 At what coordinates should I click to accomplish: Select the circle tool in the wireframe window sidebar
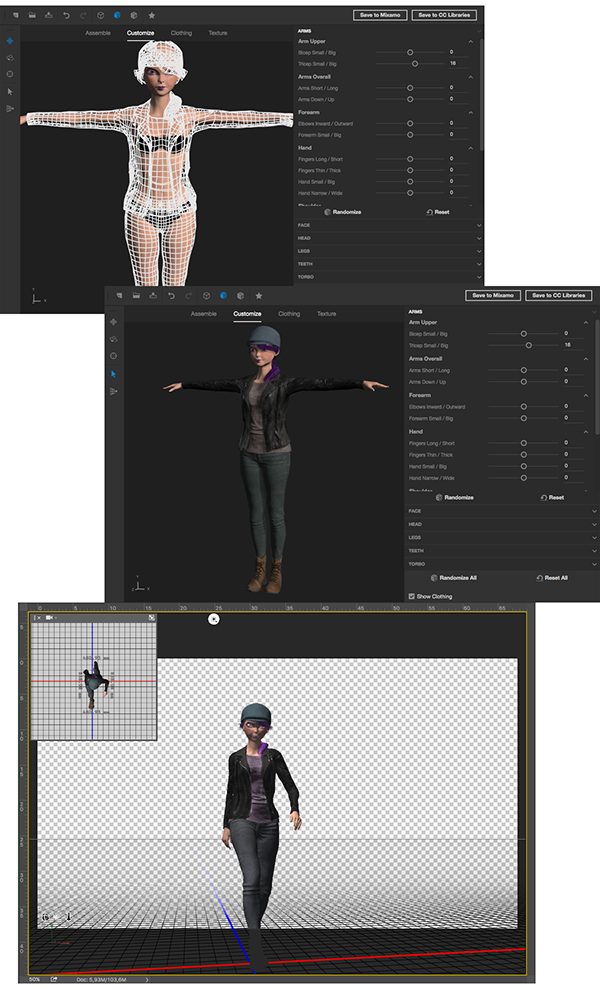pyautogui.click(x=10, y=74)
